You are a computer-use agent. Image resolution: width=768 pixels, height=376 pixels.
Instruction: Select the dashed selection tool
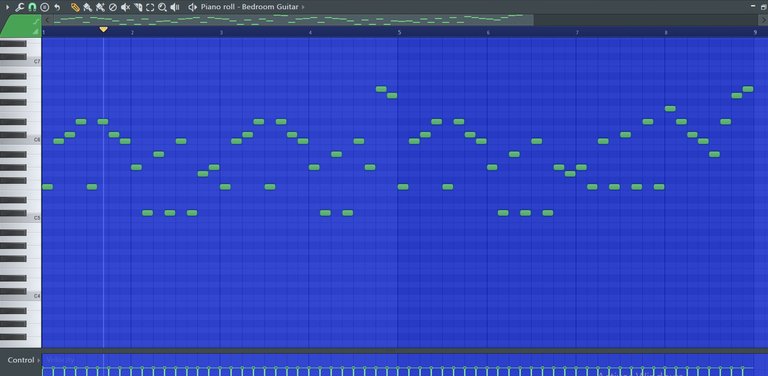click(x=150, y=7)
